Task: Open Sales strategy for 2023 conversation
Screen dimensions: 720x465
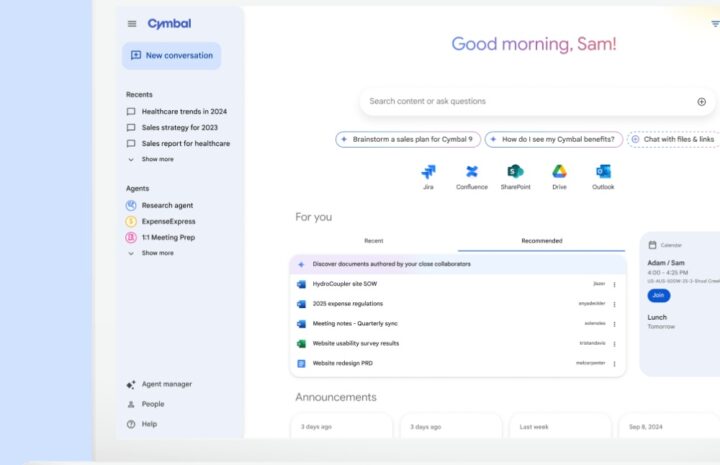Action: coord(172,128)
